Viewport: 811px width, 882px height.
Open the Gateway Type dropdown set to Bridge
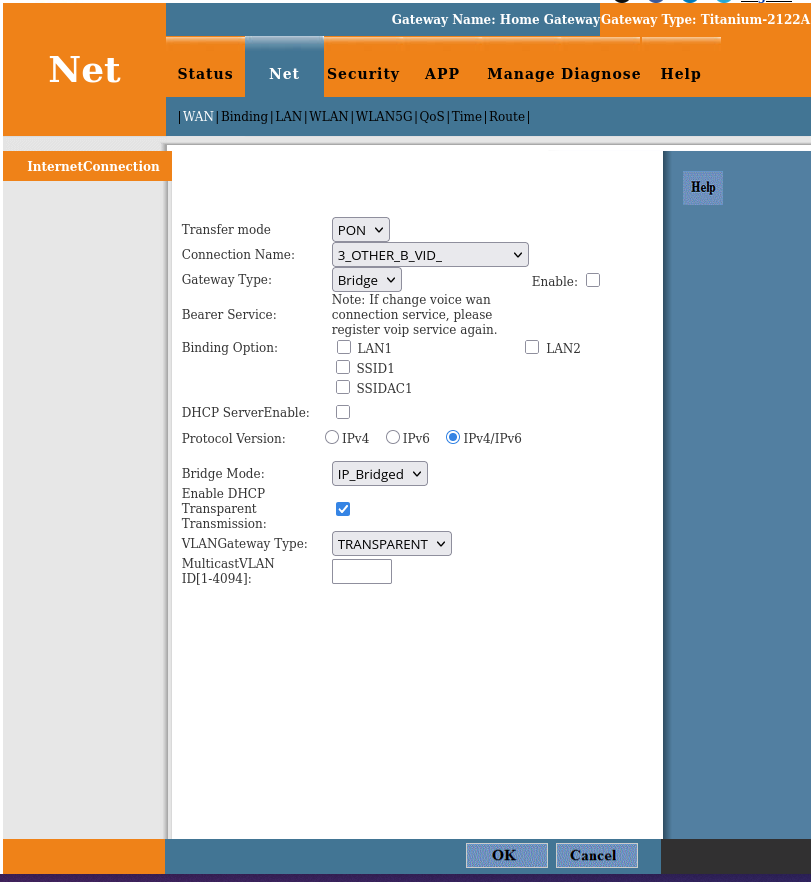[x=366, y=279]
